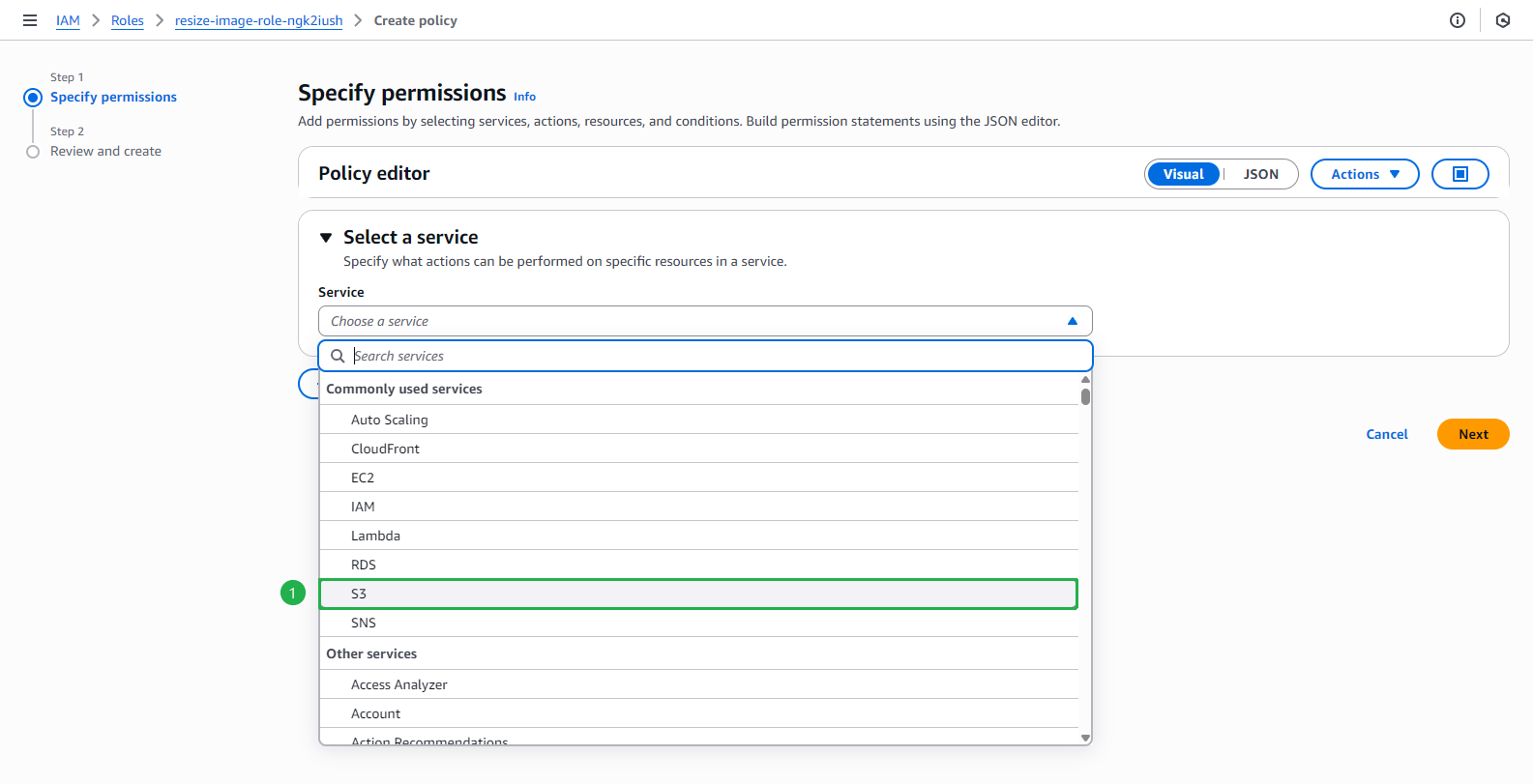Click the service list scroll-up arrow
1533x784 pixels.
(x=1086, y=380)
